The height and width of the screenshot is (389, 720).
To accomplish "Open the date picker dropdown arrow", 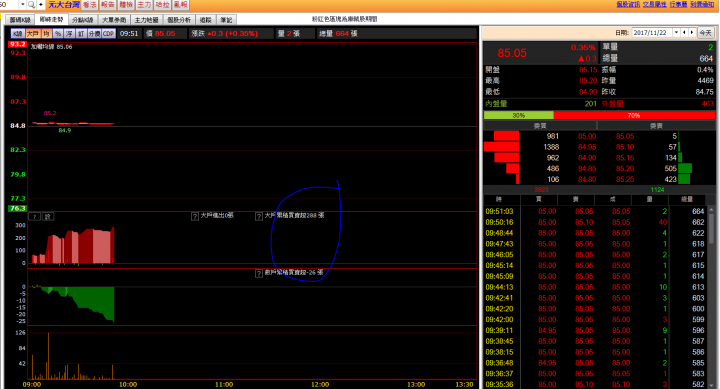I will pos(676,33).
